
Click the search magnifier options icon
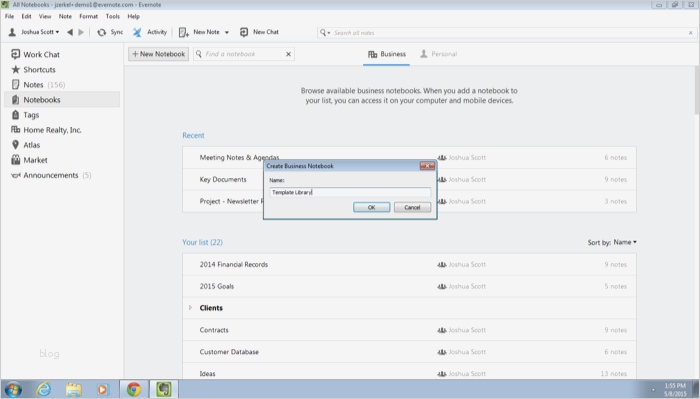325,33
